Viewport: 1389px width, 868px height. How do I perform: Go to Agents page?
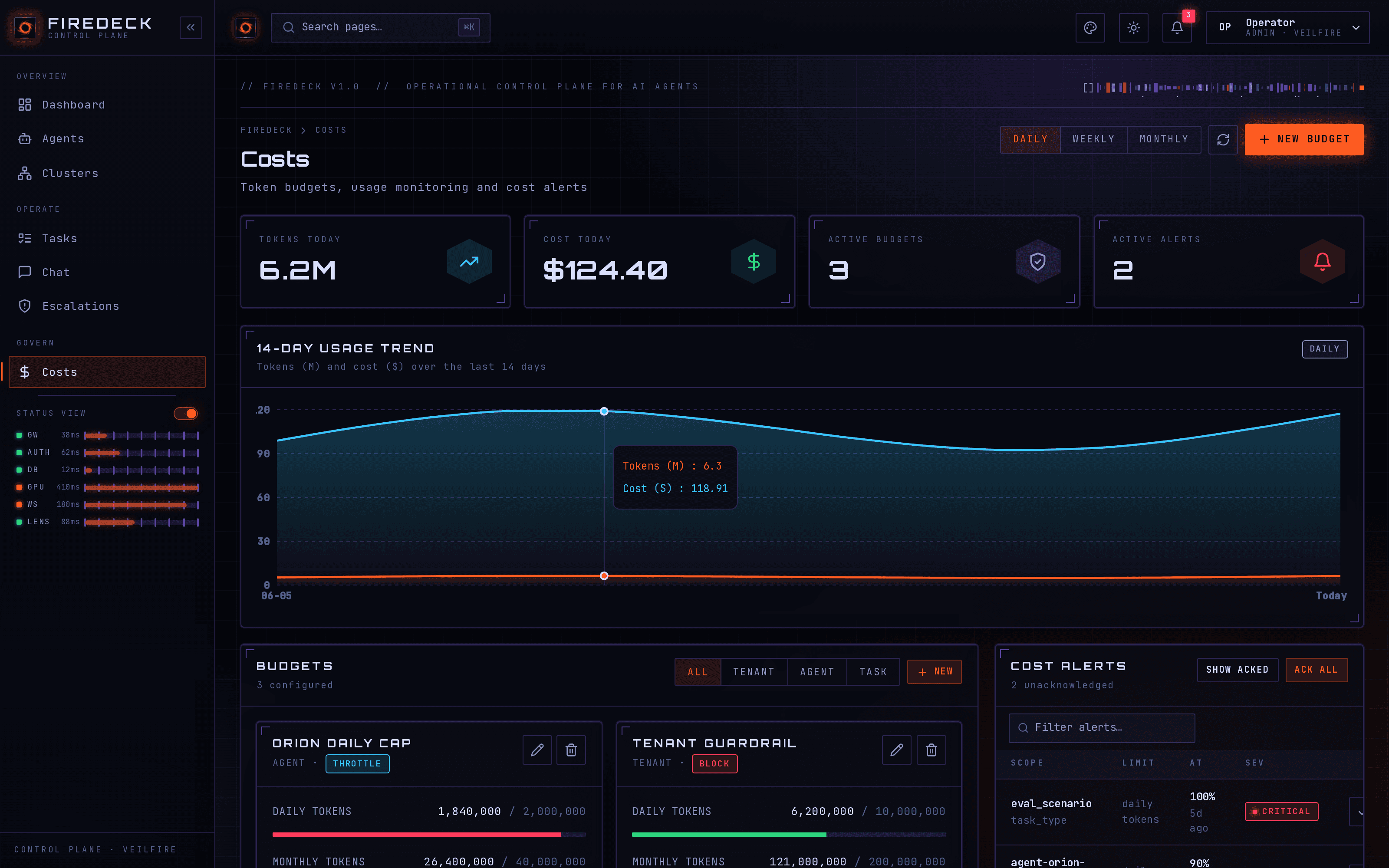[107, 138]
